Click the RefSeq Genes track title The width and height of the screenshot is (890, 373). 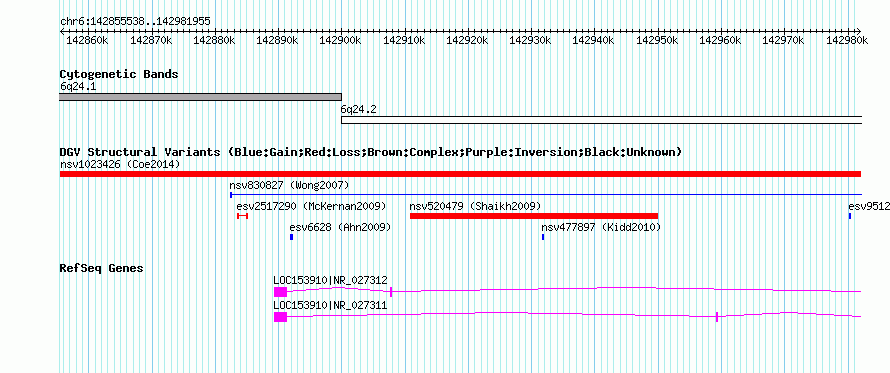(101, 268)
